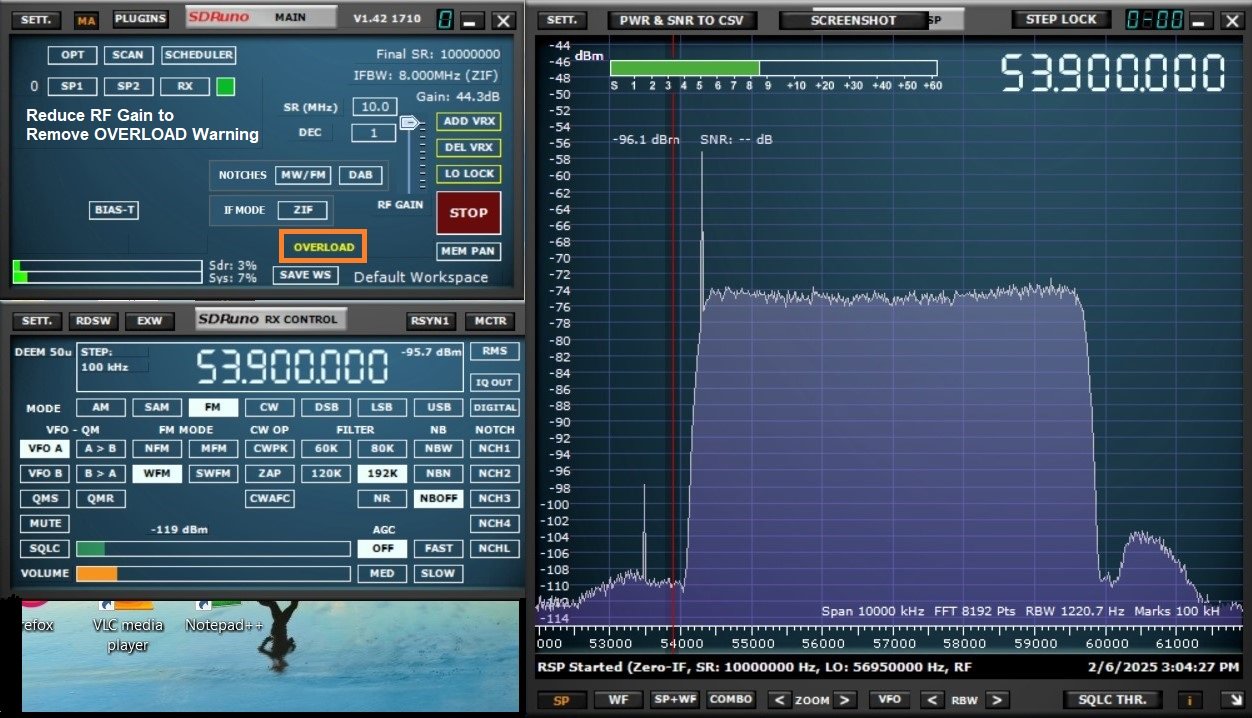Switch to the SP spectrum view at the bottom
Image resolution: width=1252 pixels, height=718 pixels.
click(561, 700)
